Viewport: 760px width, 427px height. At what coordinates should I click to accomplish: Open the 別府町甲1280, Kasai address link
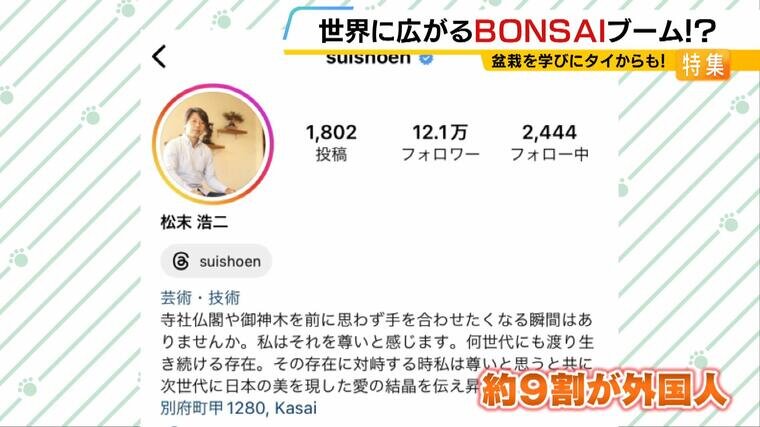pos(238,408)
